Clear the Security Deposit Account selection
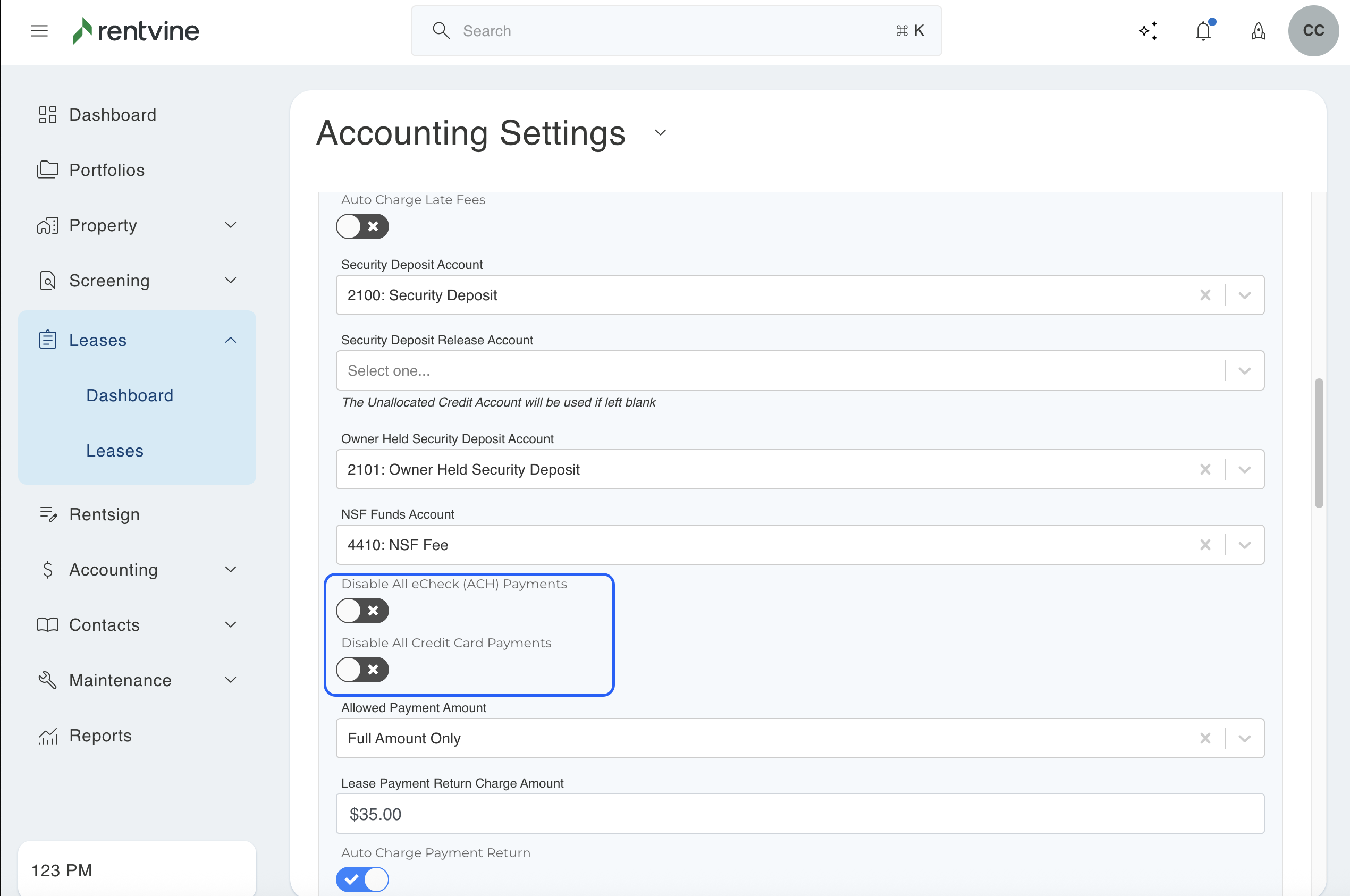This screenshot has height=896, width=1350. (x=1205, y=295)
